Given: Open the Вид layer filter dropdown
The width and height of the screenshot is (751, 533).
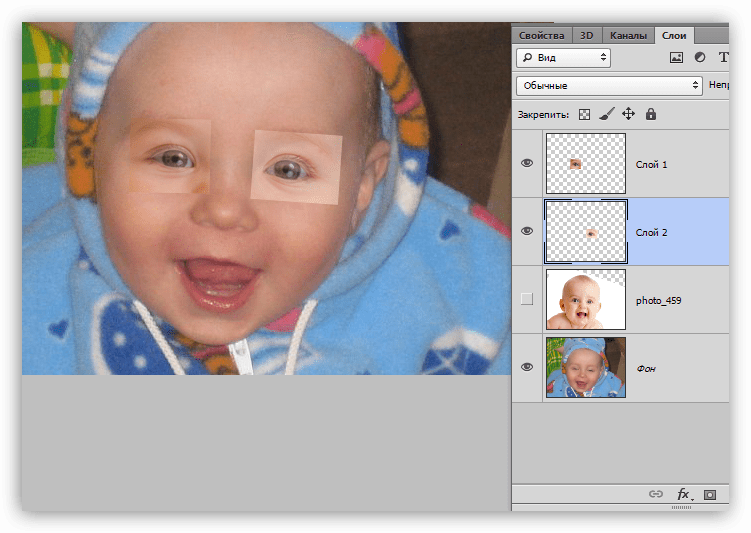Looking at the screenshot, I should 563,57.
